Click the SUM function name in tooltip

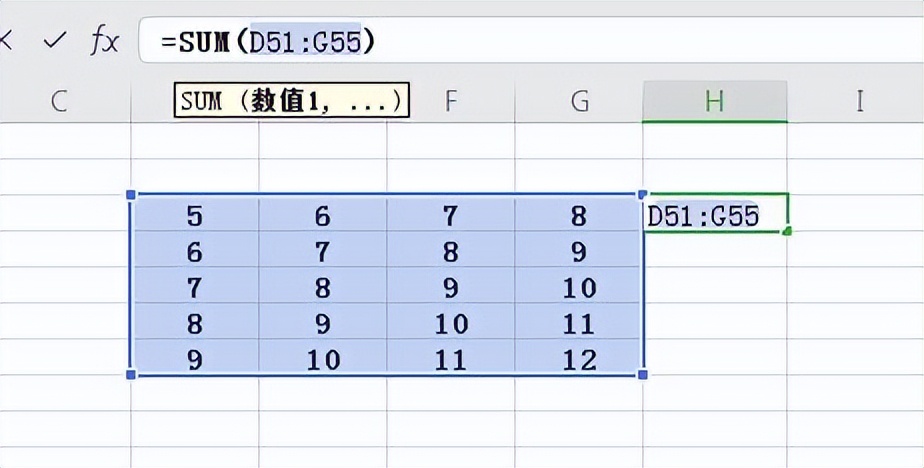point(202,101)
